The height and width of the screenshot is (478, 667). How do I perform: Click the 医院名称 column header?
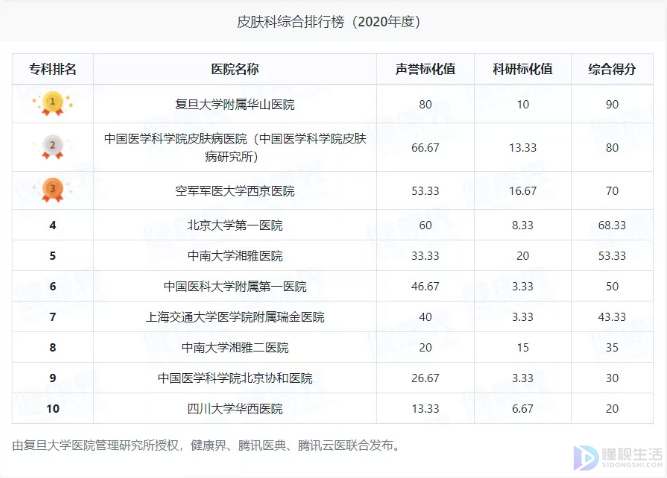point(235,69)
